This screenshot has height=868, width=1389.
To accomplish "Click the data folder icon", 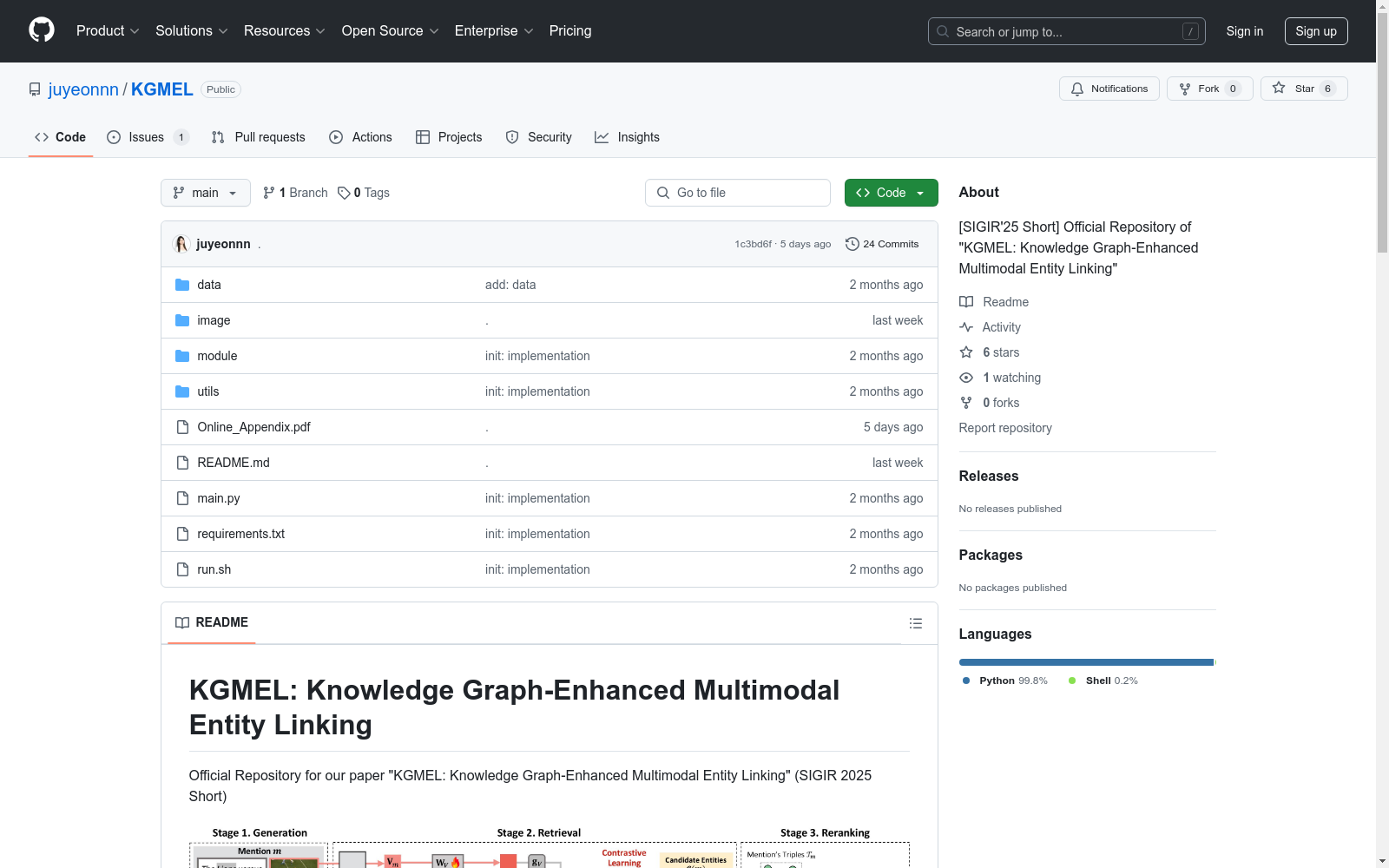I will pyautogui.click(x=182, y=285).
